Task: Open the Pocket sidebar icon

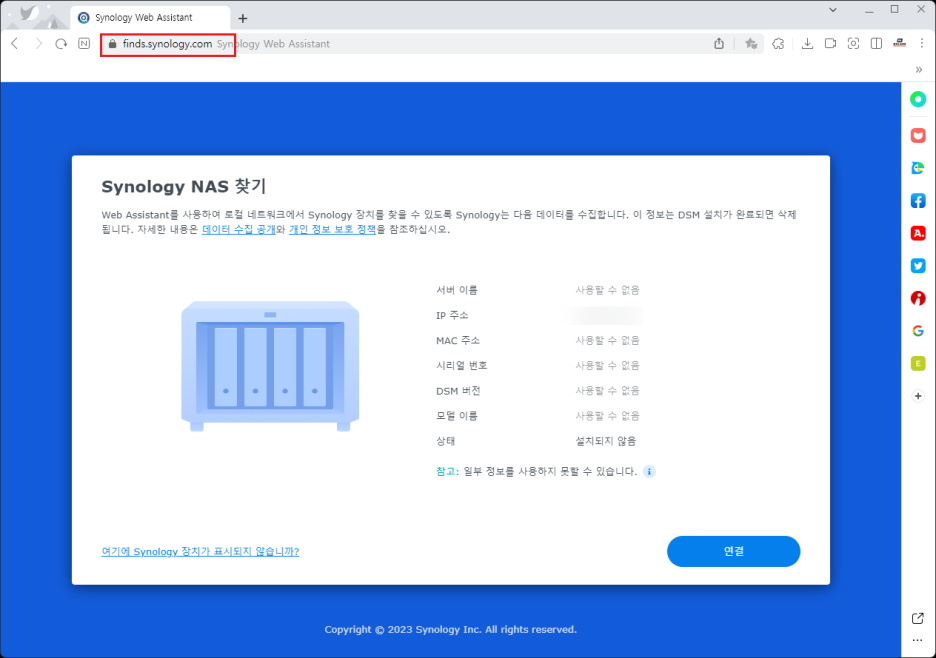Action: click(x=918, y=136)
